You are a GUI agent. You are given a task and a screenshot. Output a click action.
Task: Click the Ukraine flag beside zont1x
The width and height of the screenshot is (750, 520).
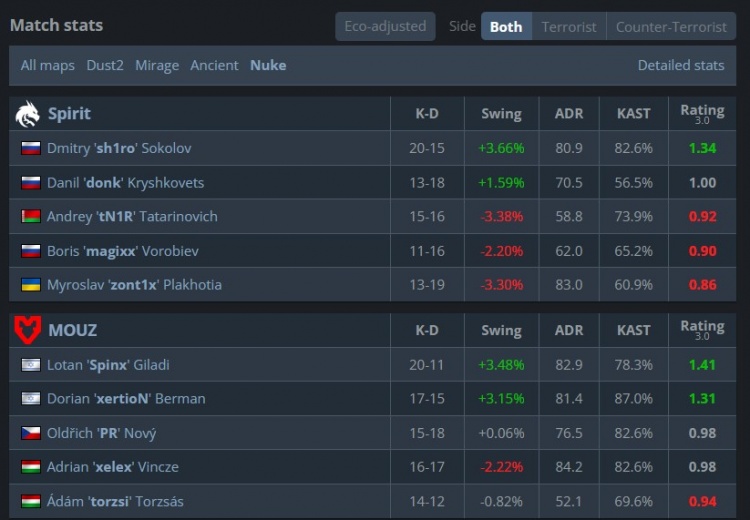click(x=31, y=285)
